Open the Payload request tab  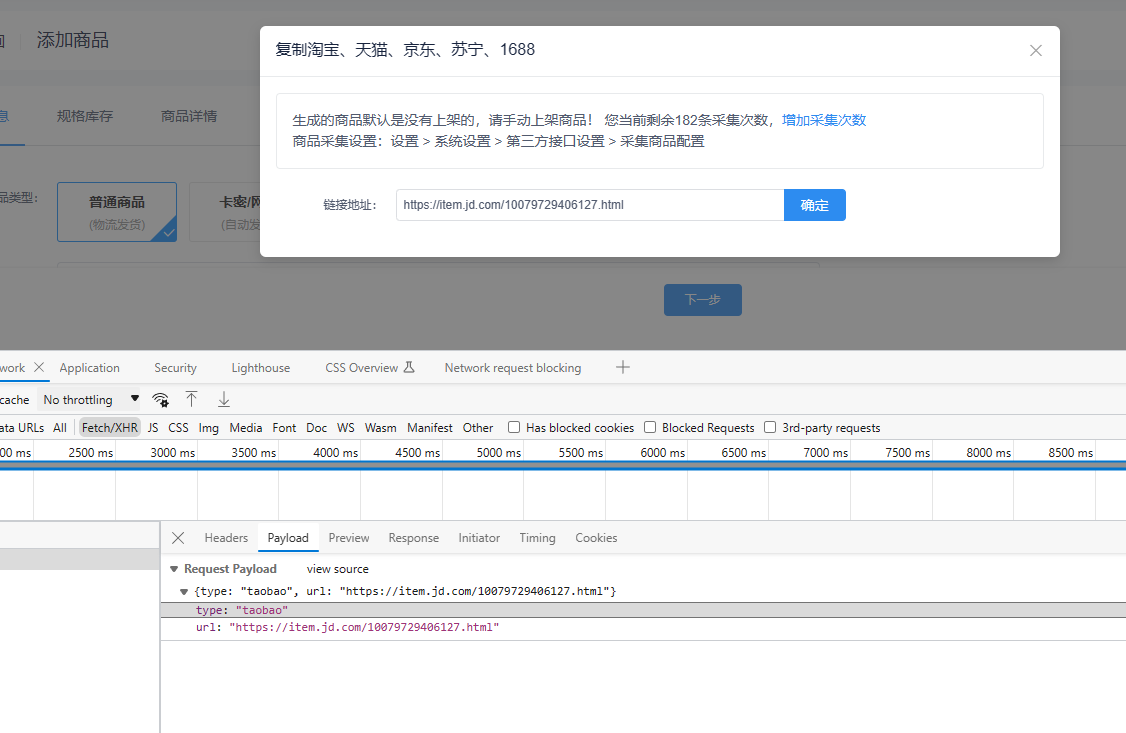pos(288,538)
